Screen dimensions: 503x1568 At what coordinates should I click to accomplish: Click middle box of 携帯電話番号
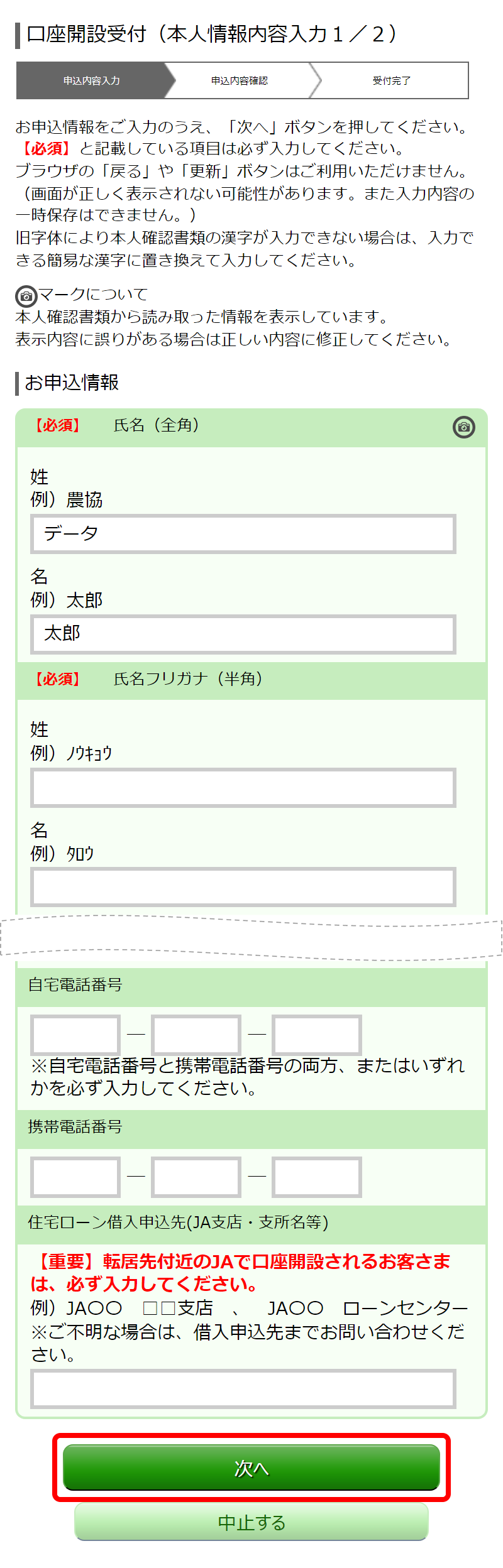pos(196,1177)
